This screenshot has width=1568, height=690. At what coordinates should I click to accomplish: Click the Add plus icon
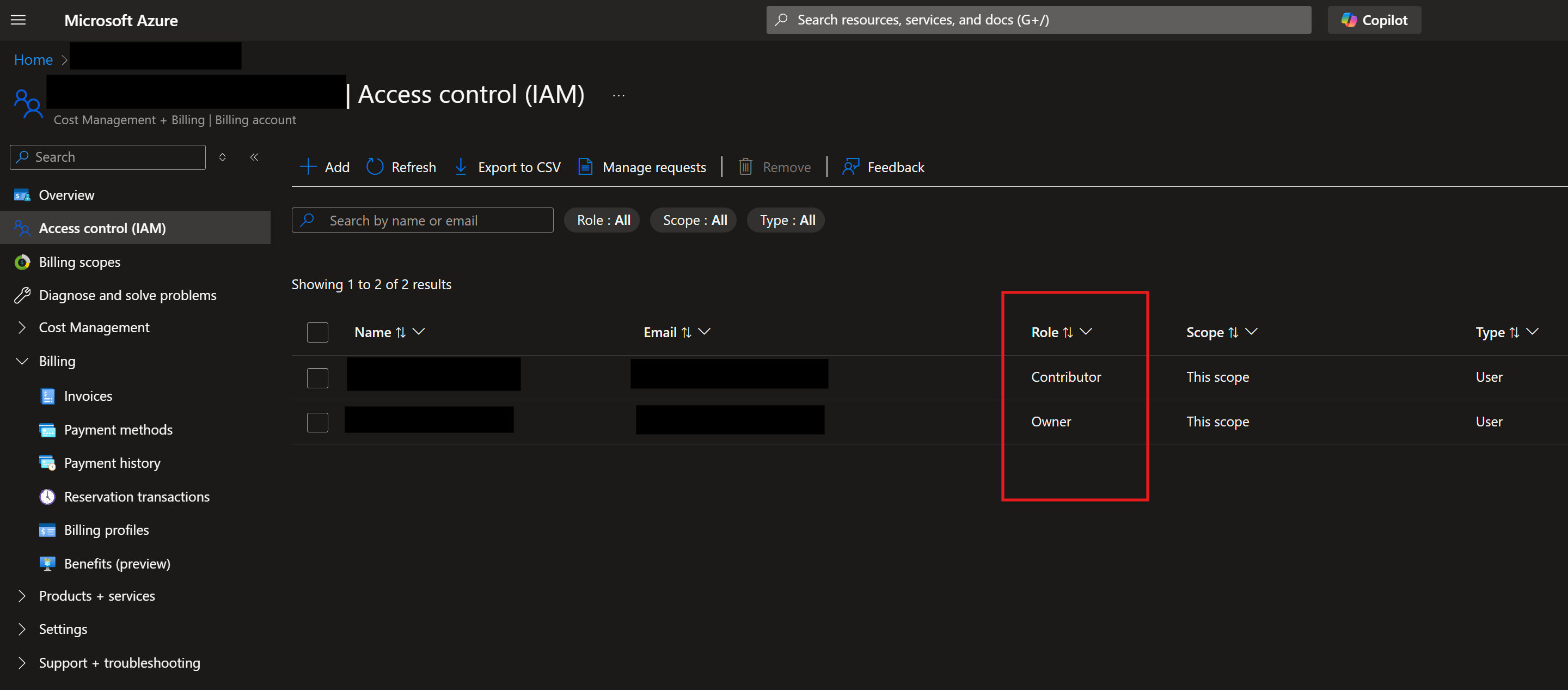pos(308,167)
